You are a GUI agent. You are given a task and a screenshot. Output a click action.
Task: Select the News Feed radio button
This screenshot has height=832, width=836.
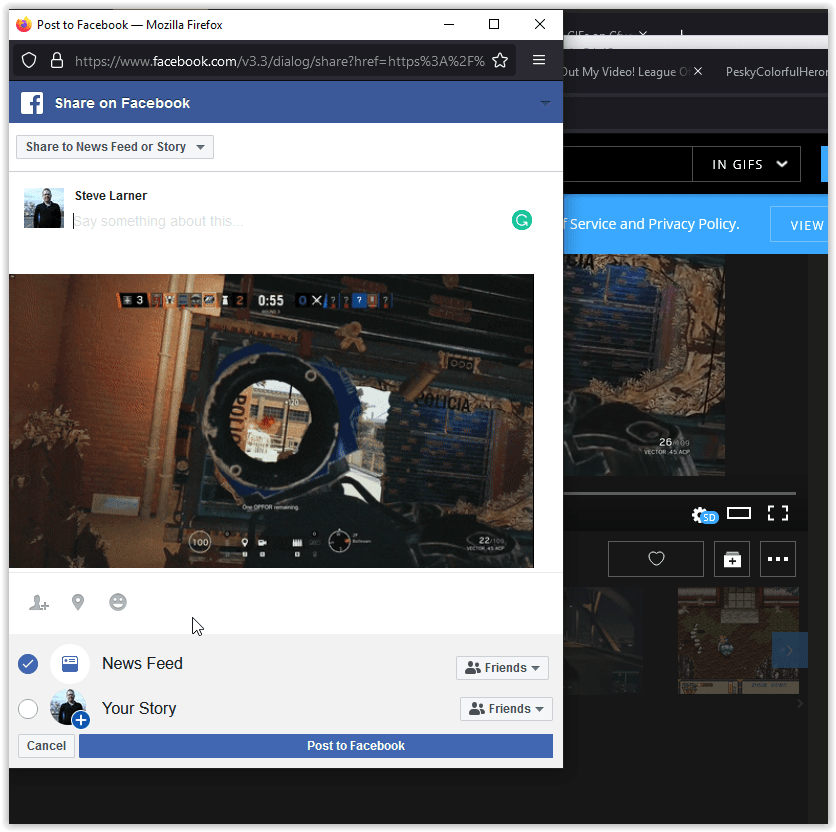[x=28, y=663]
